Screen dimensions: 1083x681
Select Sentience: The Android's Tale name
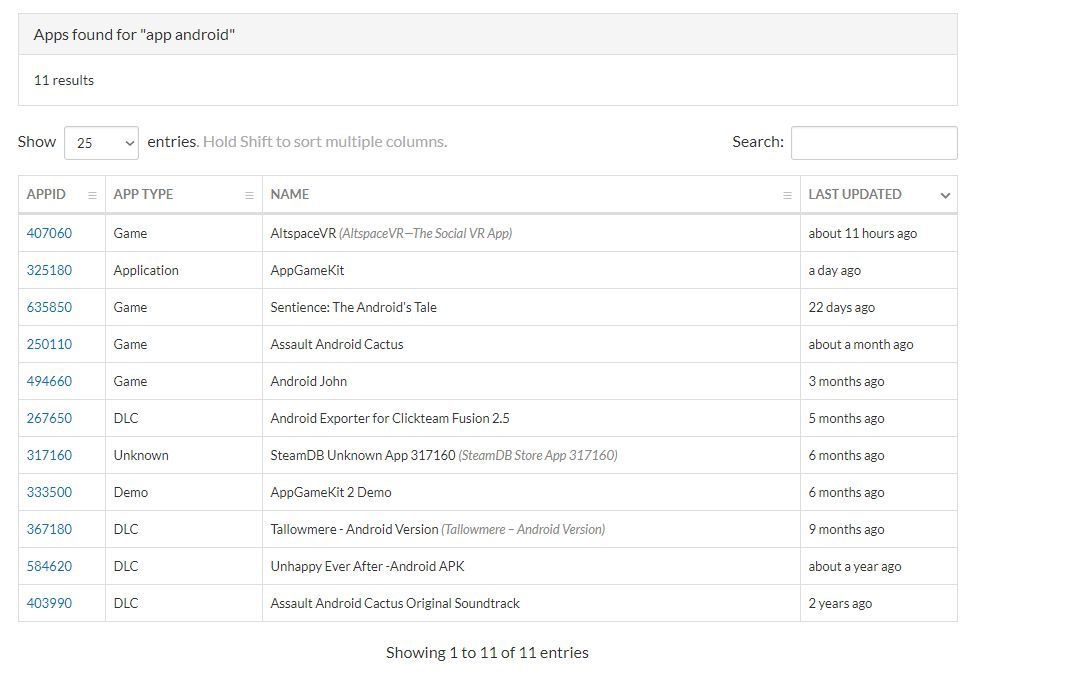pos(354,307)
